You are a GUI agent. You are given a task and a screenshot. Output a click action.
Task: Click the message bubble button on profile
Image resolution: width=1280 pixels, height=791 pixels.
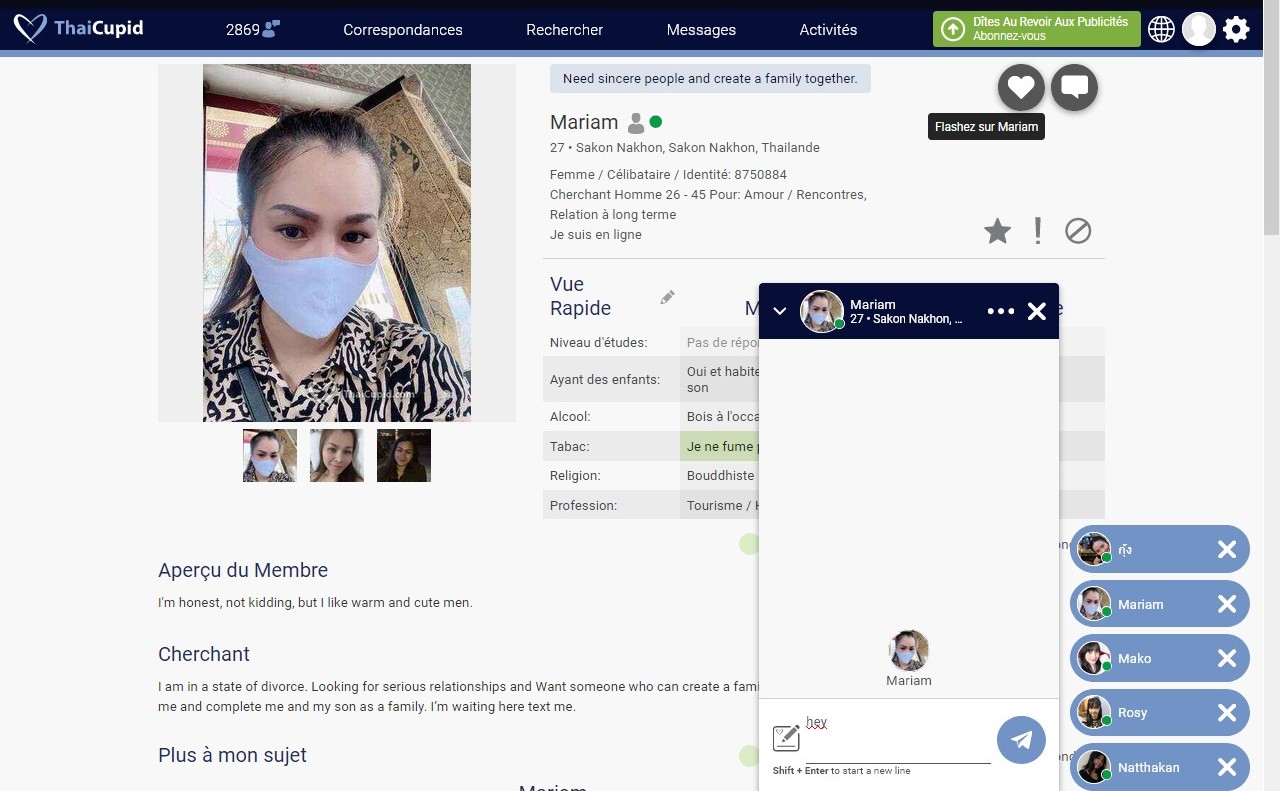click(x=1074, y=87)
